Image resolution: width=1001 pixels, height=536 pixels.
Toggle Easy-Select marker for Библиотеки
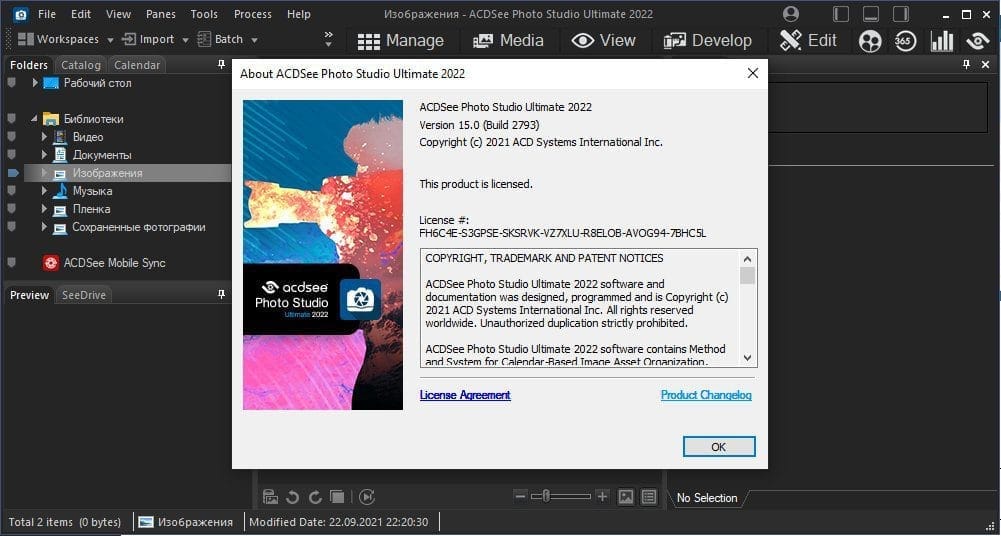11,119
